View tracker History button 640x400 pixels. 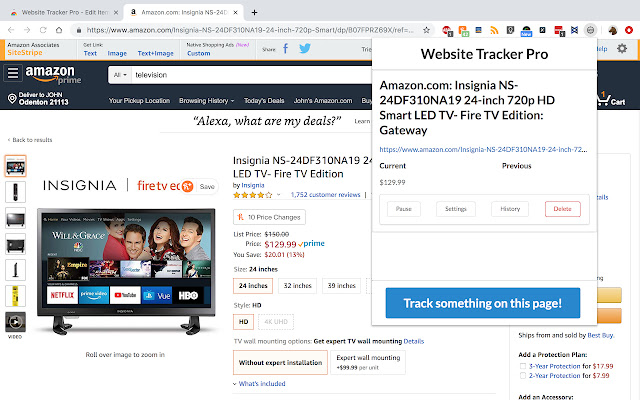[x=510, y=209]
